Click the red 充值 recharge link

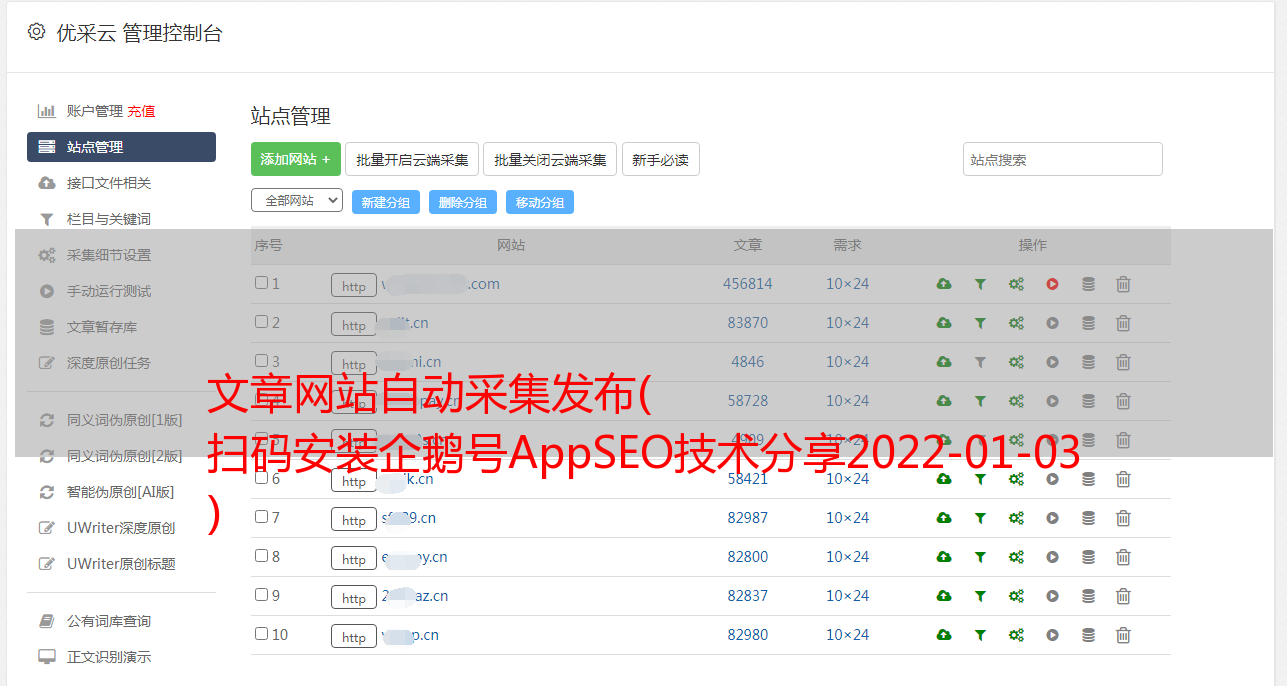(x=141, y=111)
